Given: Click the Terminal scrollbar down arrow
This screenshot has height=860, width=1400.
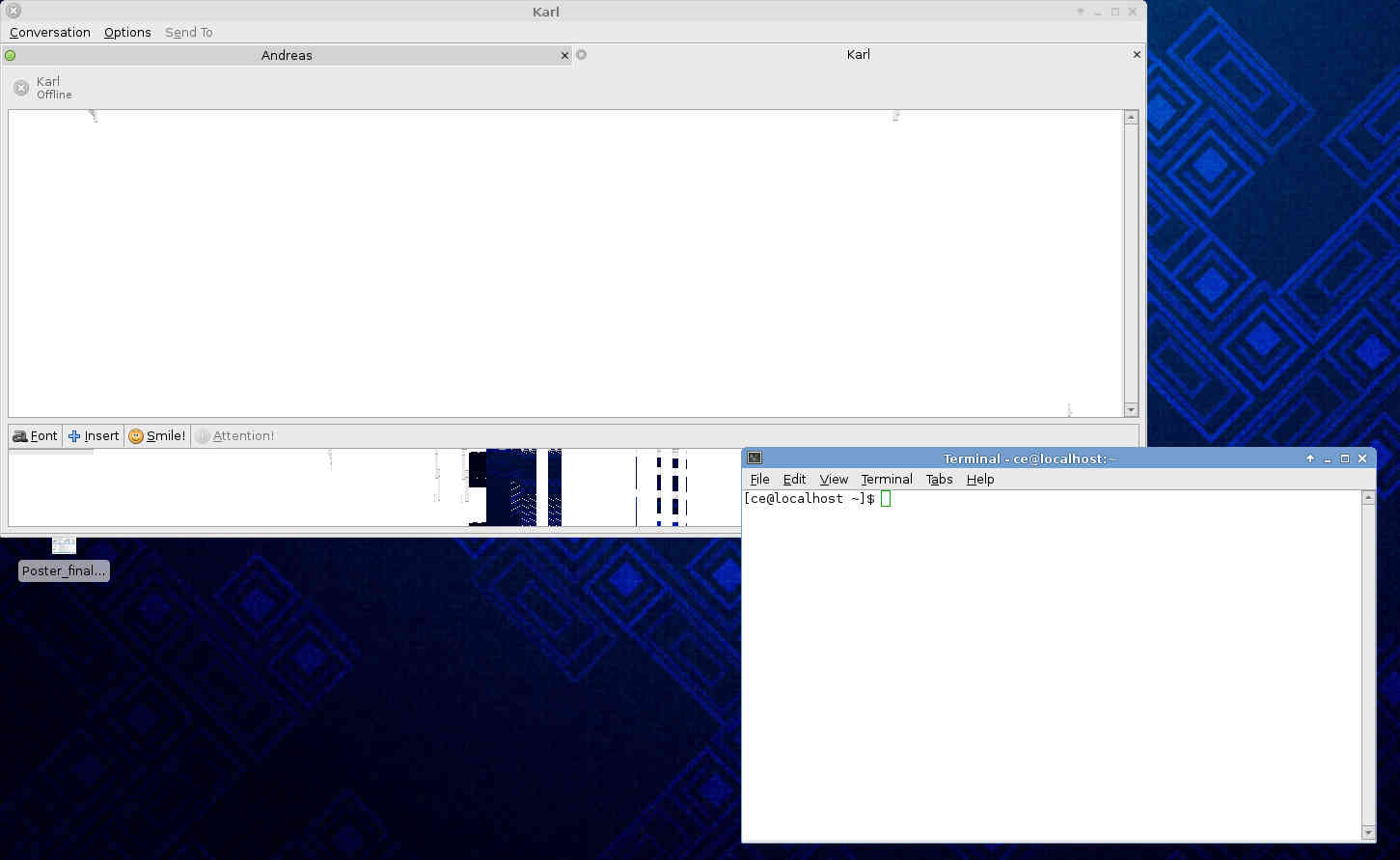Looking at the screenshot, I should (x=1367, y=832).
